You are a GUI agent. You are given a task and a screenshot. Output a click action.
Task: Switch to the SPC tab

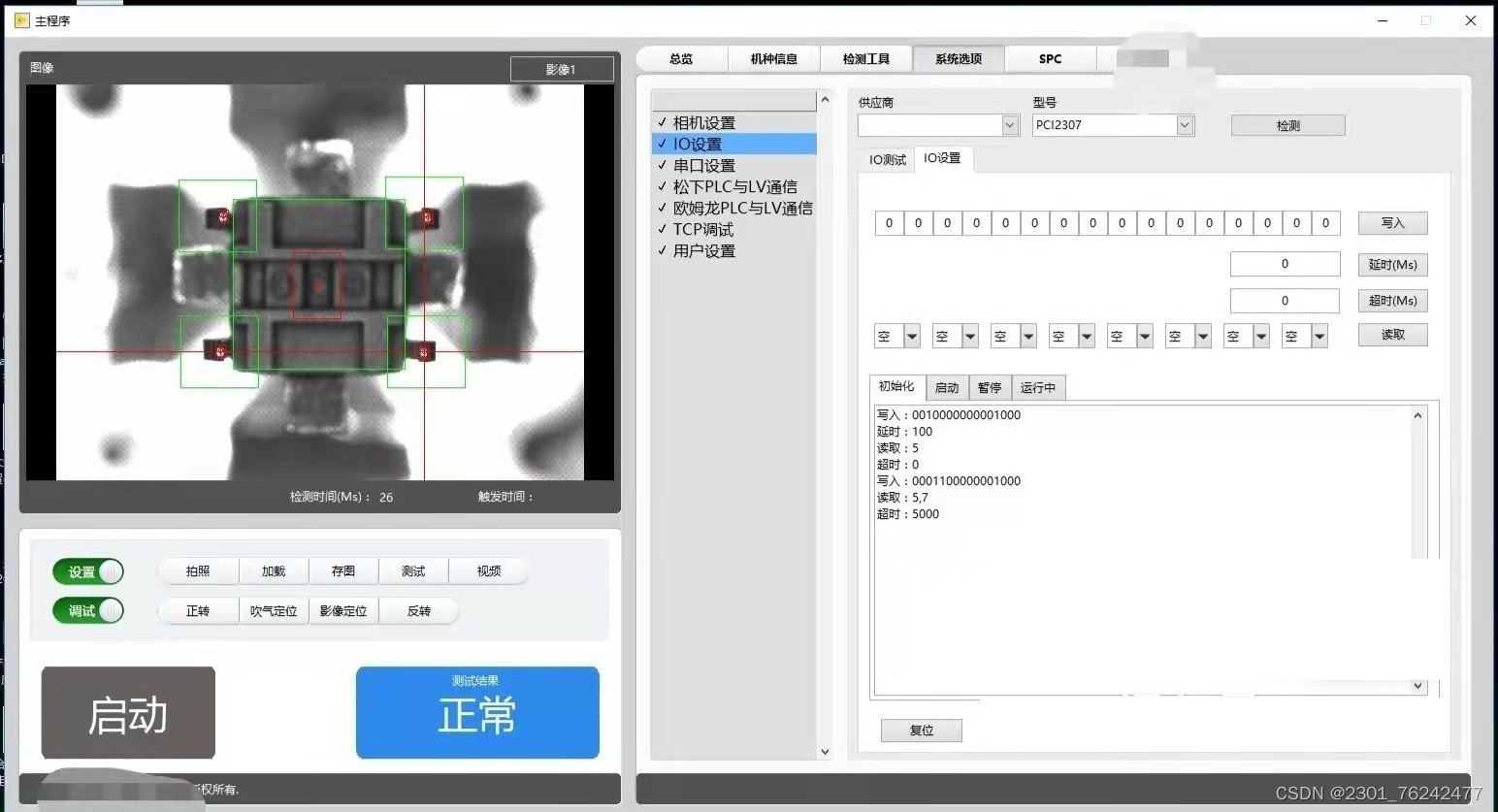(1049, 58)
